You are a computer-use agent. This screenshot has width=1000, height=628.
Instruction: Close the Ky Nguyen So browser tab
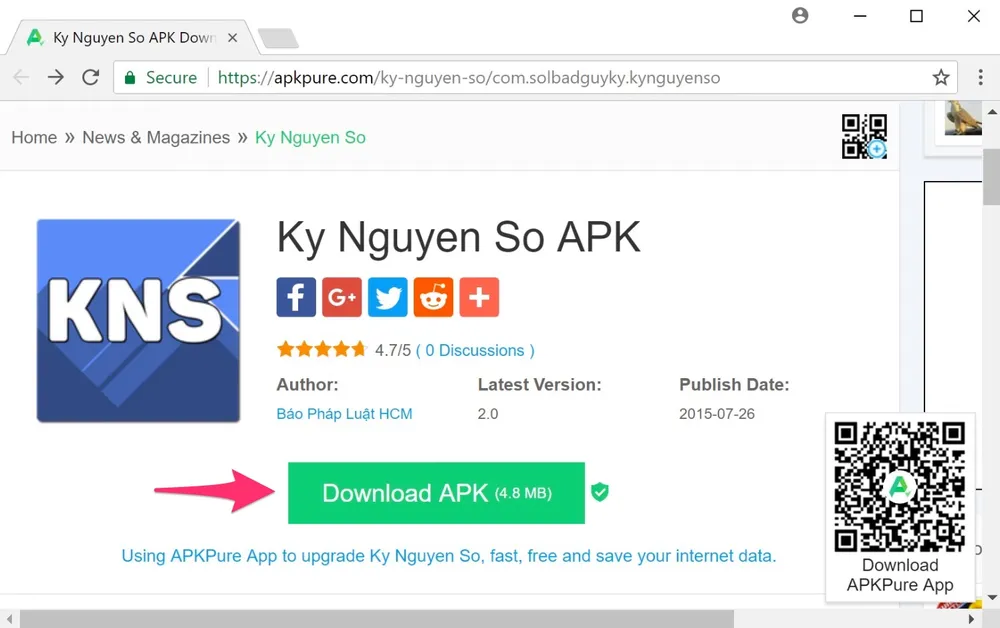point(233,38)
